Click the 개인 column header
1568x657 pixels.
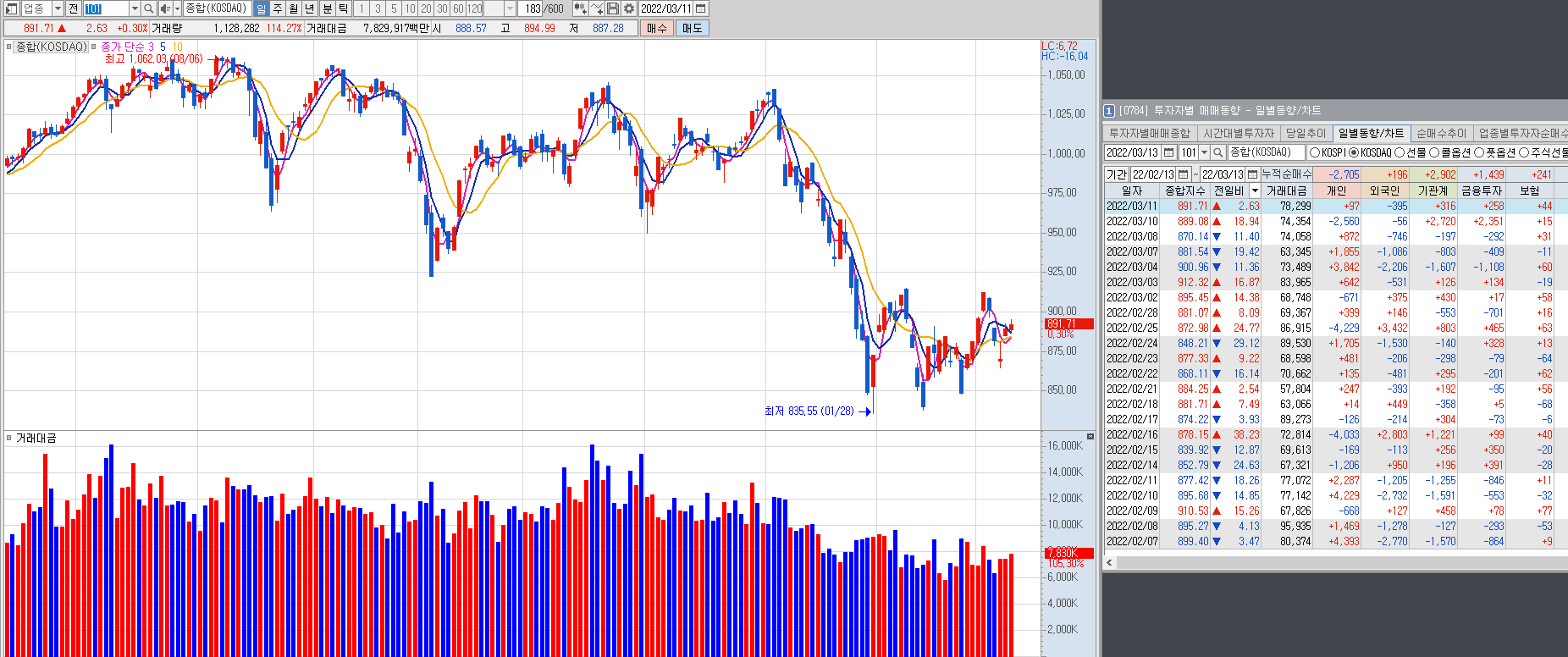pyautogui.click(x=1337, y=190)
